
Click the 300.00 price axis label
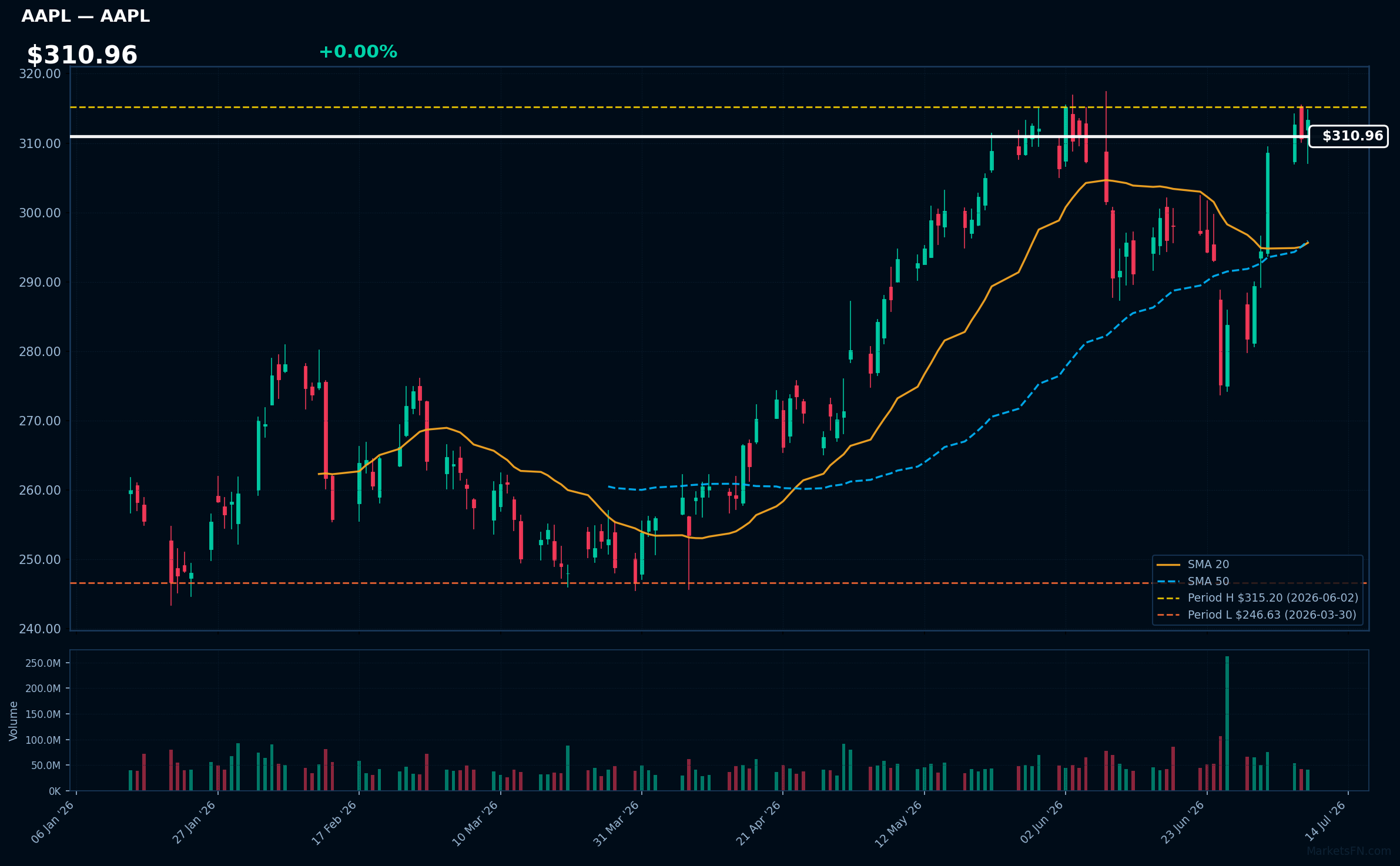(x=40, y=213)
